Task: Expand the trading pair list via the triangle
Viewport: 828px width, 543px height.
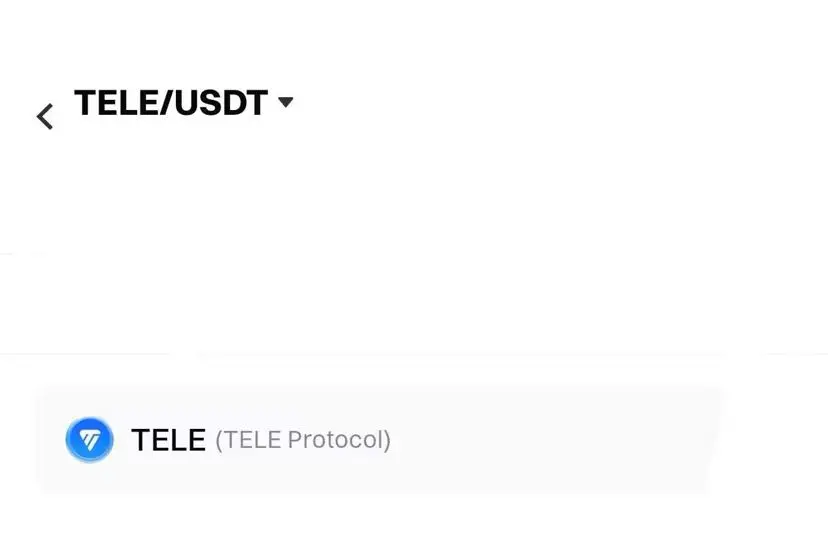Action: (286, 102)
